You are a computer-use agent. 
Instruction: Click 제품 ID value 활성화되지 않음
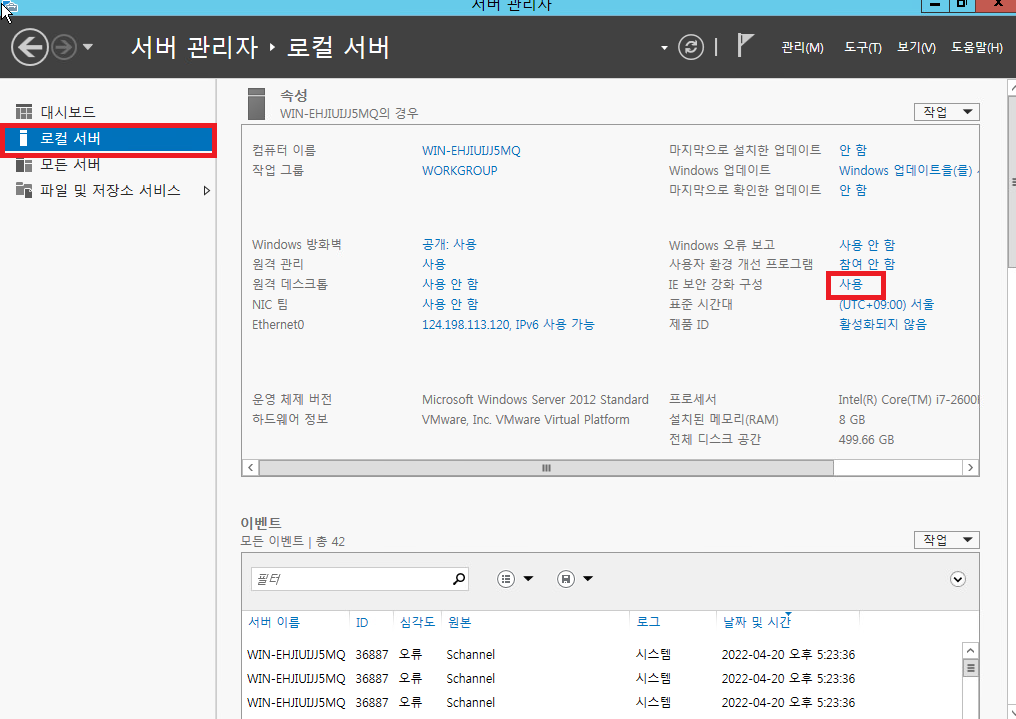[x=883, y=324]
